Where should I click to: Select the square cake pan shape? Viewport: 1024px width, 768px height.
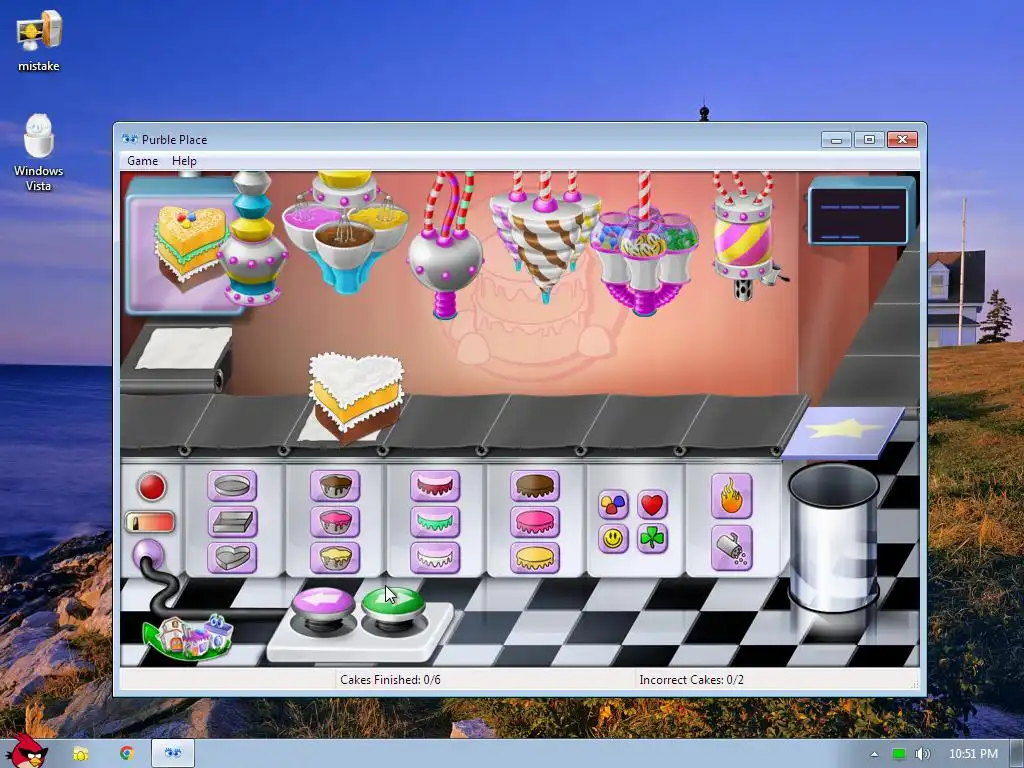click(x=232, y=522)
